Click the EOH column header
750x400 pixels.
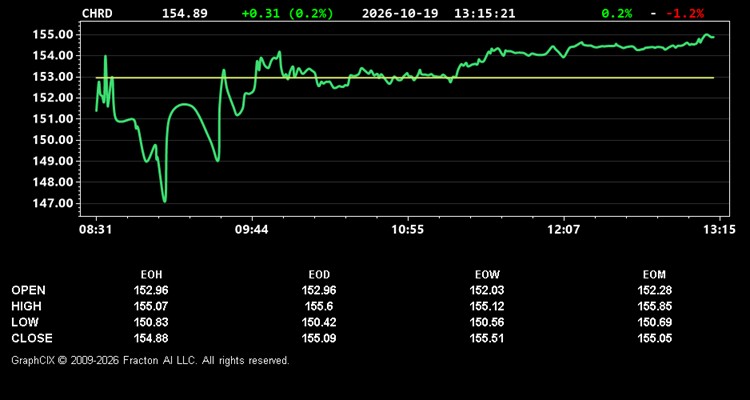tap(151, 275)
